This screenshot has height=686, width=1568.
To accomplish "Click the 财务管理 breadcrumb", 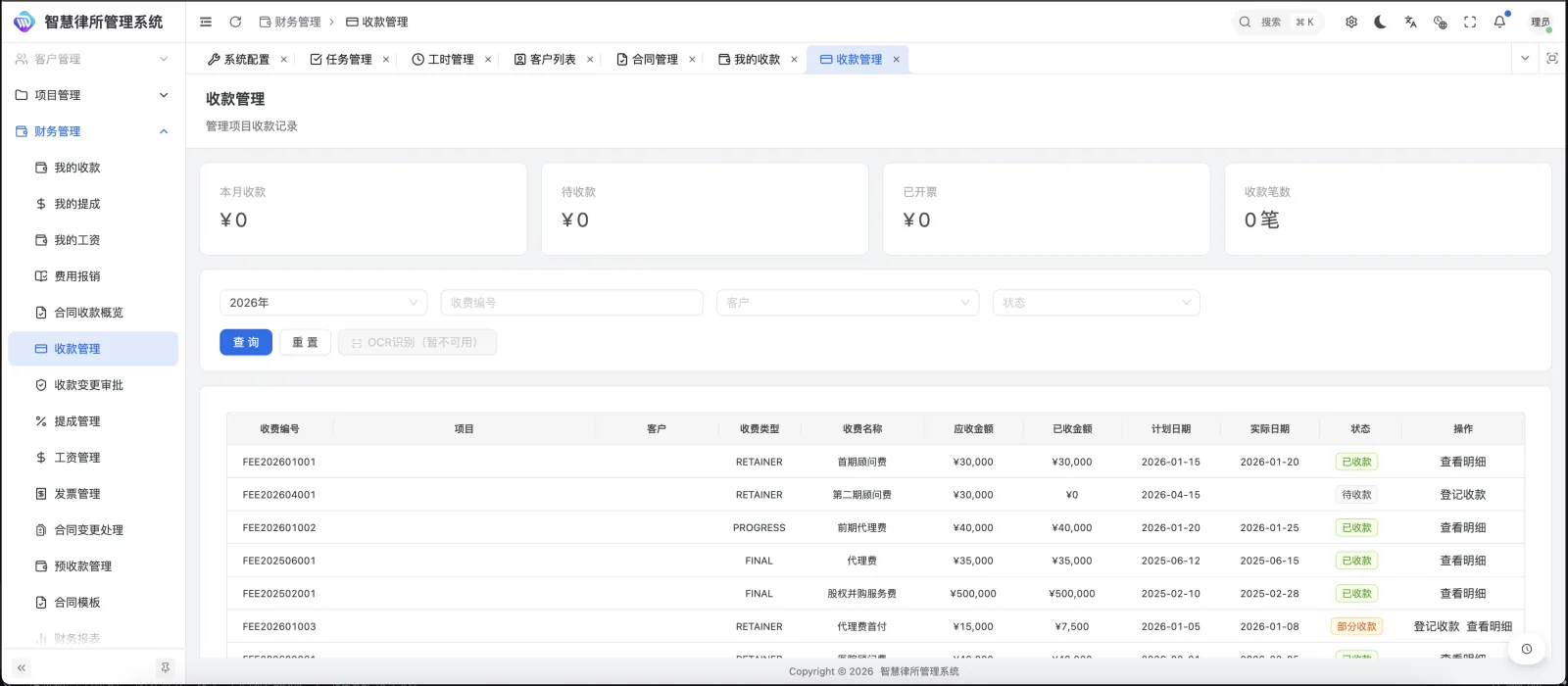I will (x=290, y=22).
